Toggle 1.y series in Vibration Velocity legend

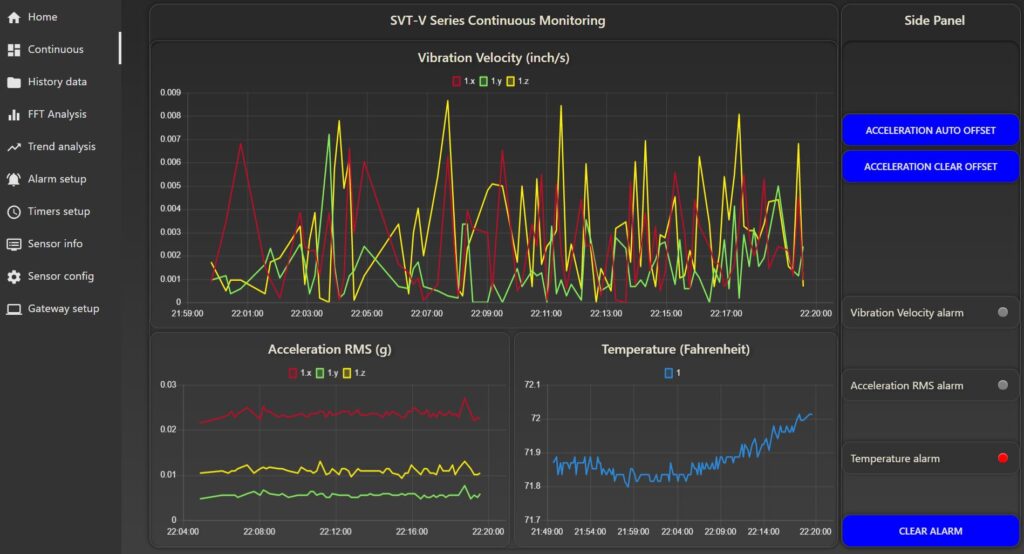point(490,81)
